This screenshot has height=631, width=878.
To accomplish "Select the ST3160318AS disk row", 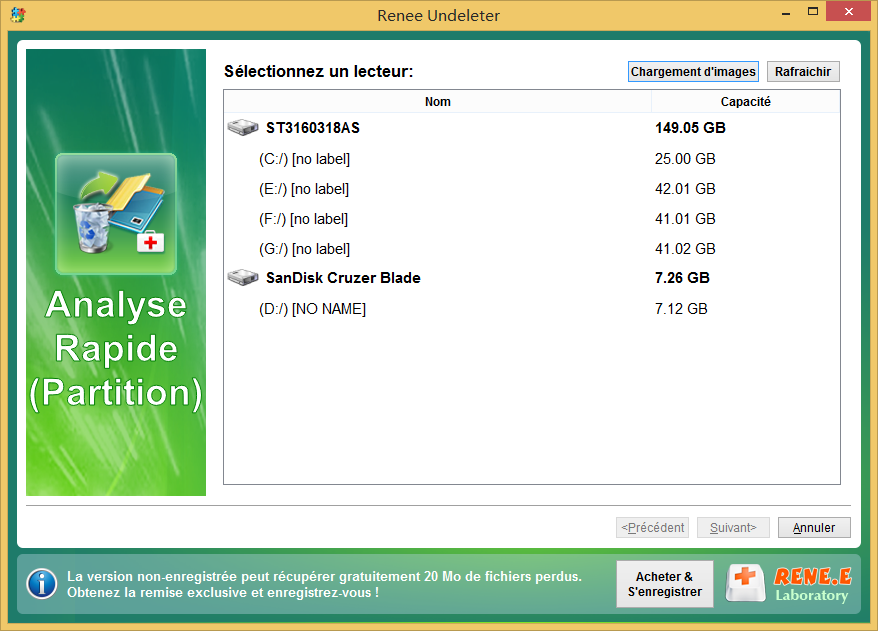I will pos(532,128).
